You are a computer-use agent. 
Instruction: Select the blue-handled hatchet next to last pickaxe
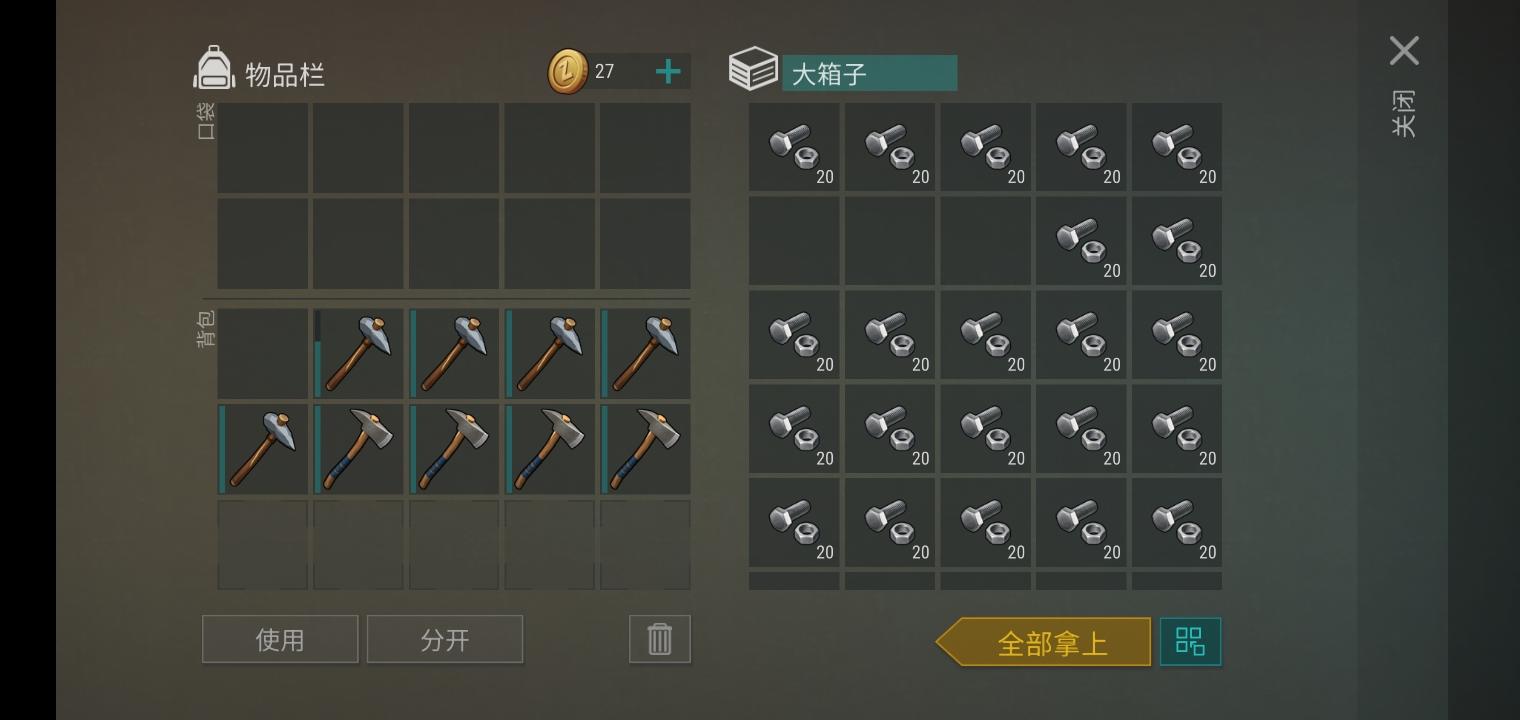pyautogui.click(x=358, y=448)
